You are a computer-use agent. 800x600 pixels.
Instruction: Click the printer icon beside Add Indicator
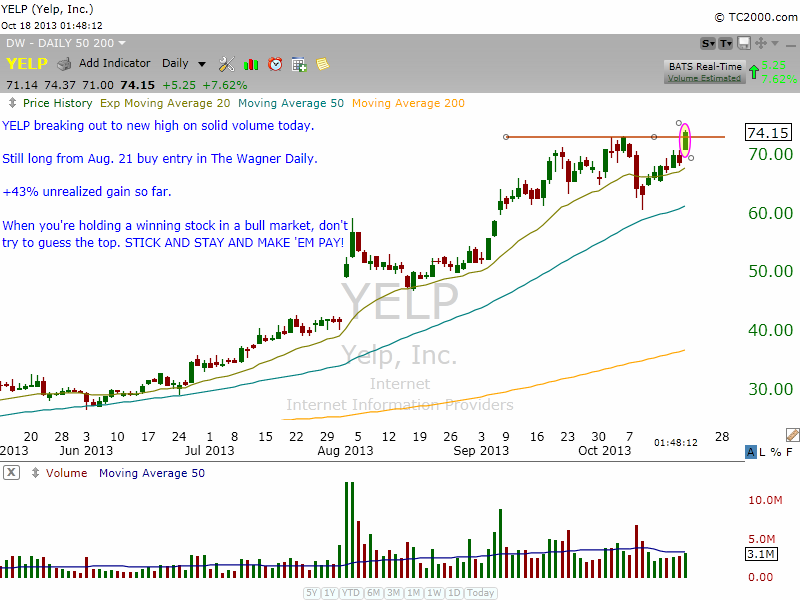pyautogui.click(x=64, y=64)
